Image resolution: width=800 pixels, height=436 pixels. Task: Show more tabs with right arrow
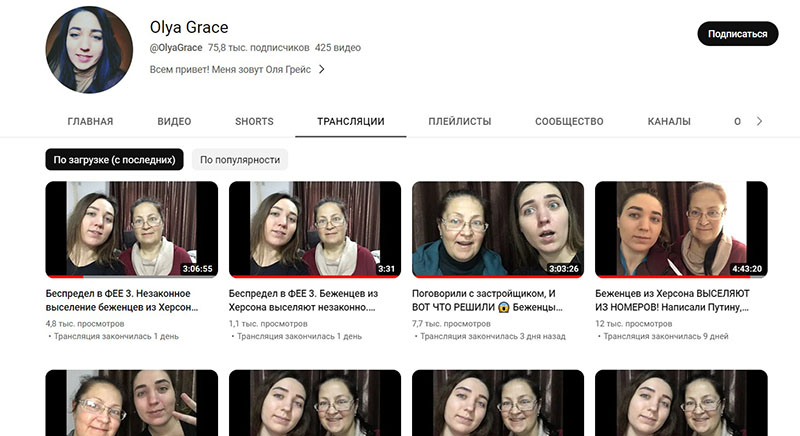click(759, 121)
